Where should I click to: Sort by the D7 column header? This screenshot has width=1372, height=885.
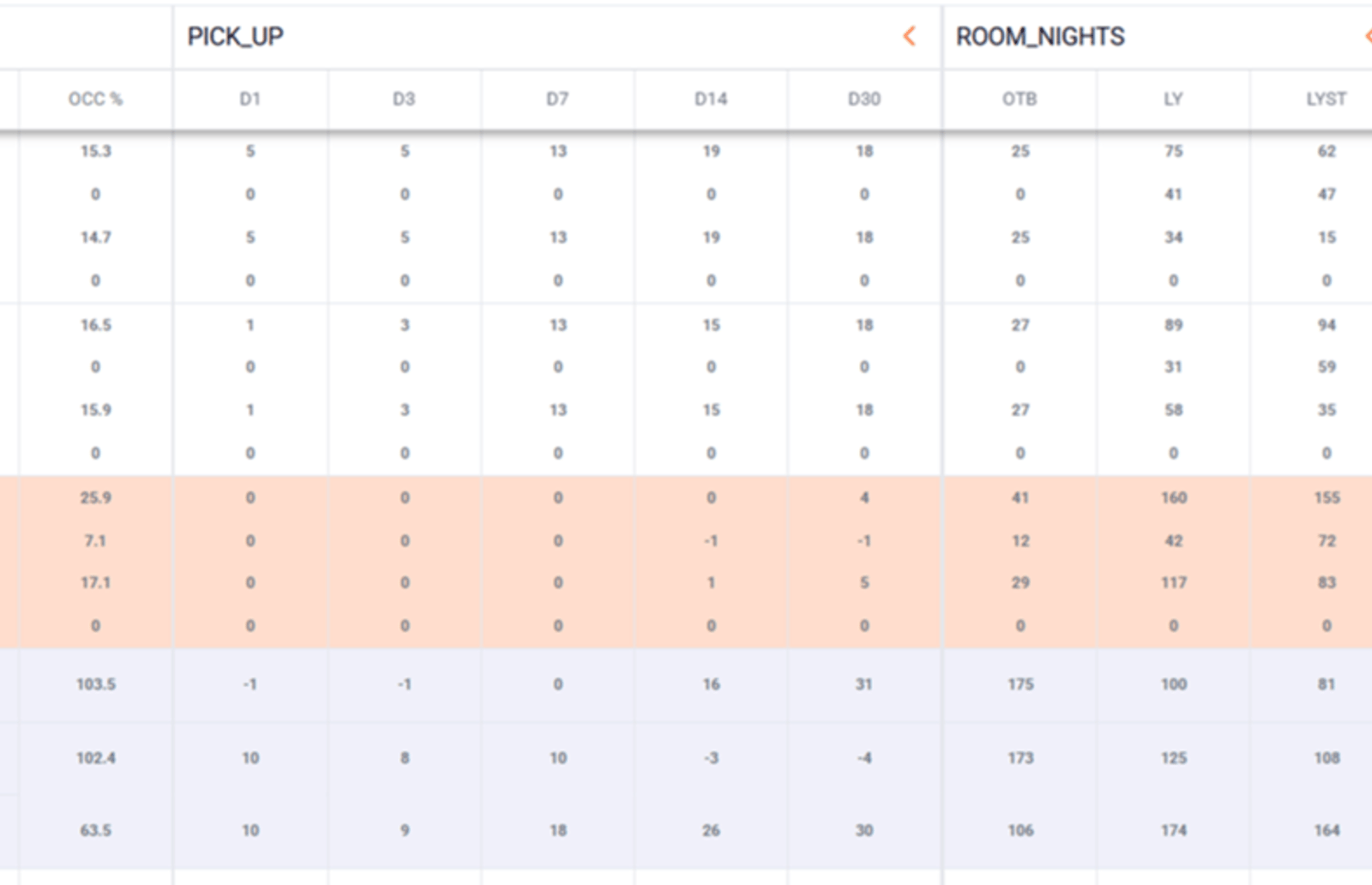557,99
